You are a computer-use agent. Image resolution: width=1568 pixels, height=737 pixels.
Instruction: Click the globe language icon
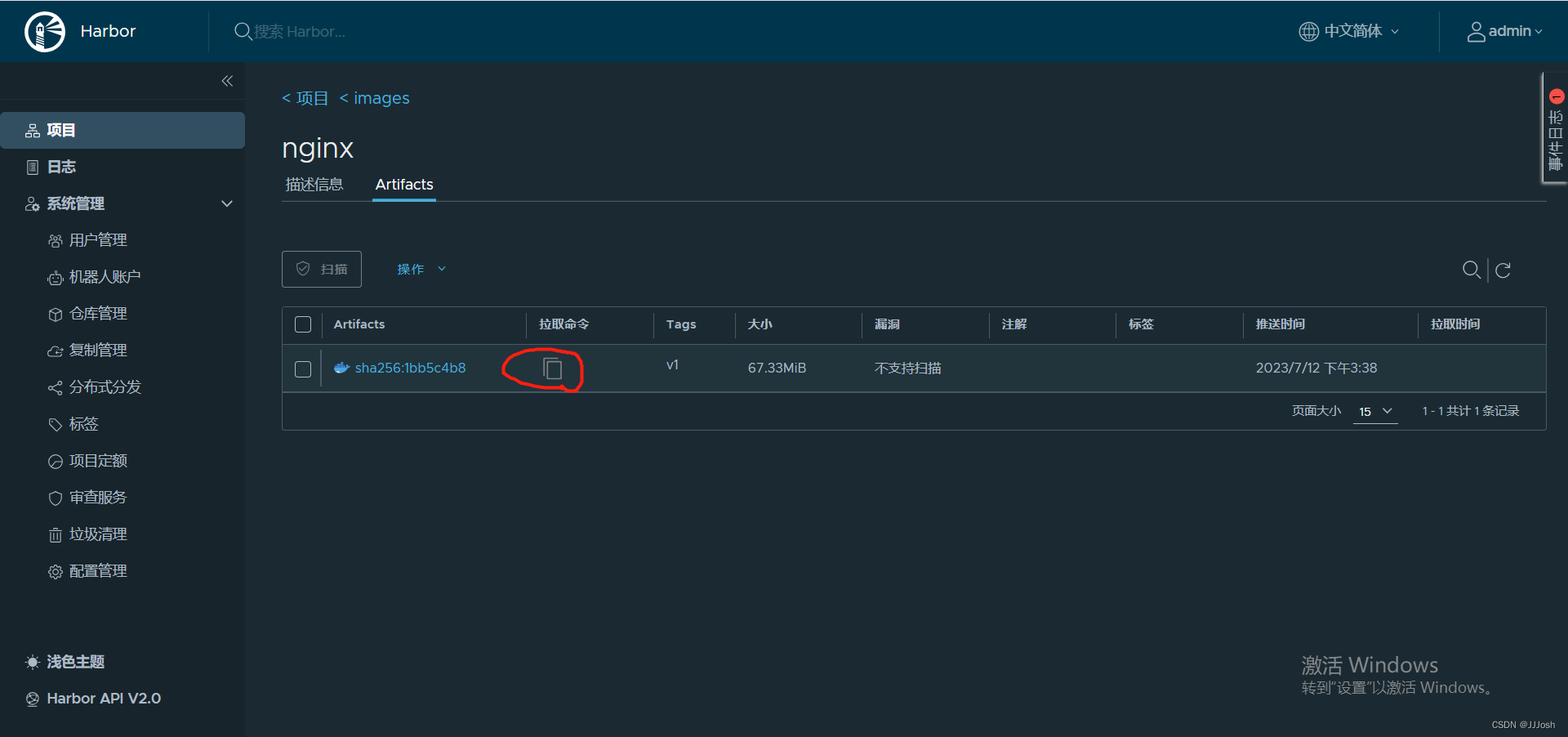[x=1308, y=31]
